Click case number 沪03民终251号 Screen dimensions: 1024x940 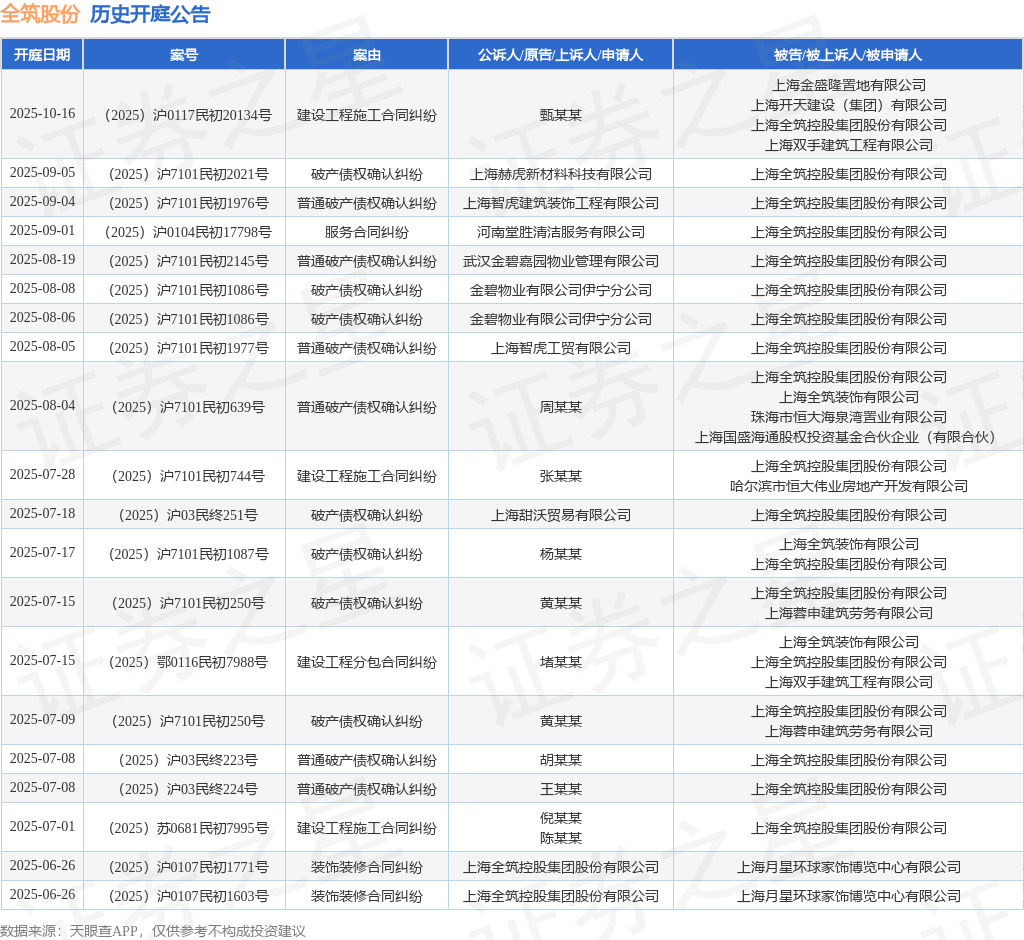(x=188, y=515)
